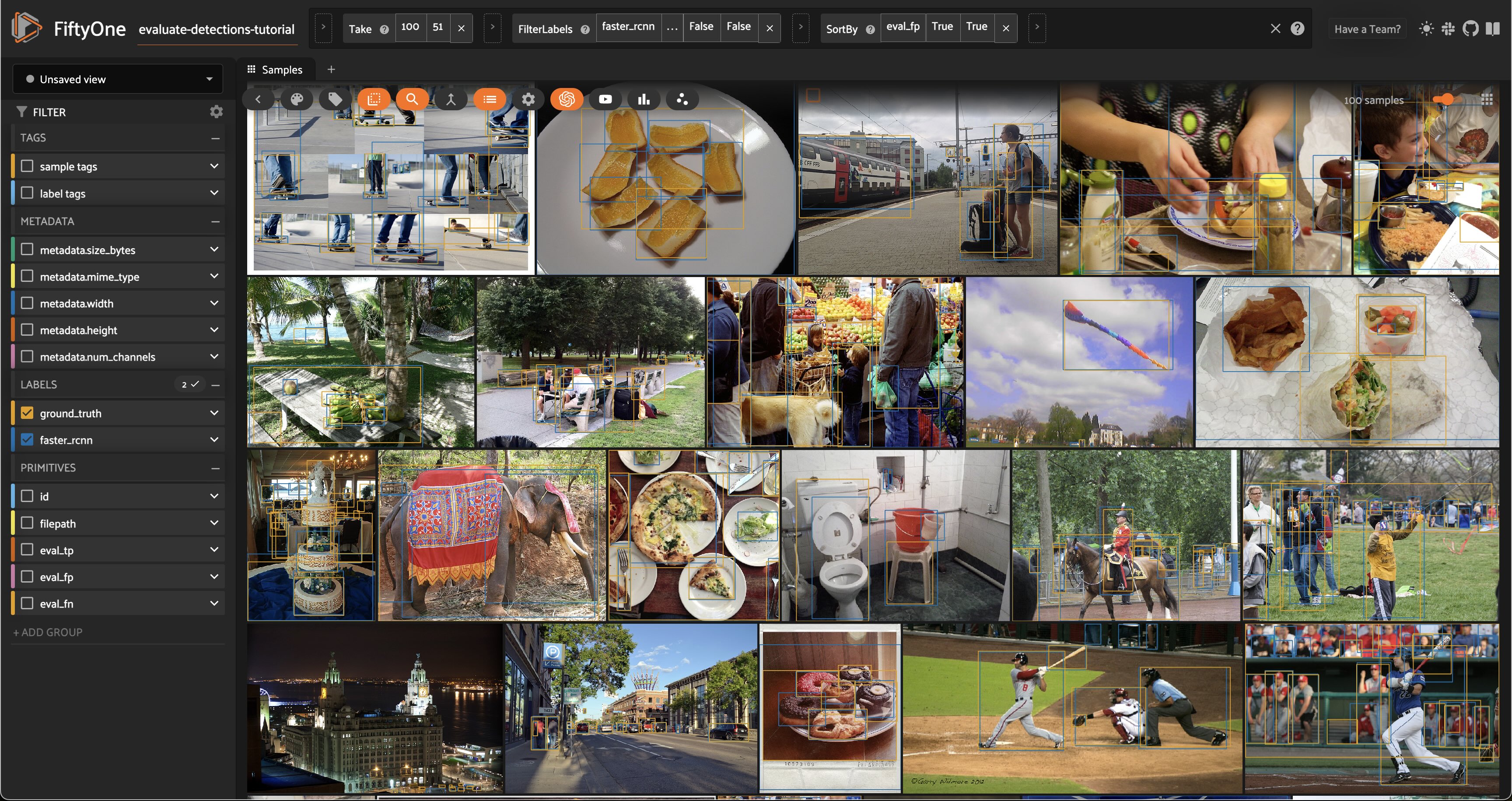
Task: Open the bar chart histogram icon
Action: 644,99
